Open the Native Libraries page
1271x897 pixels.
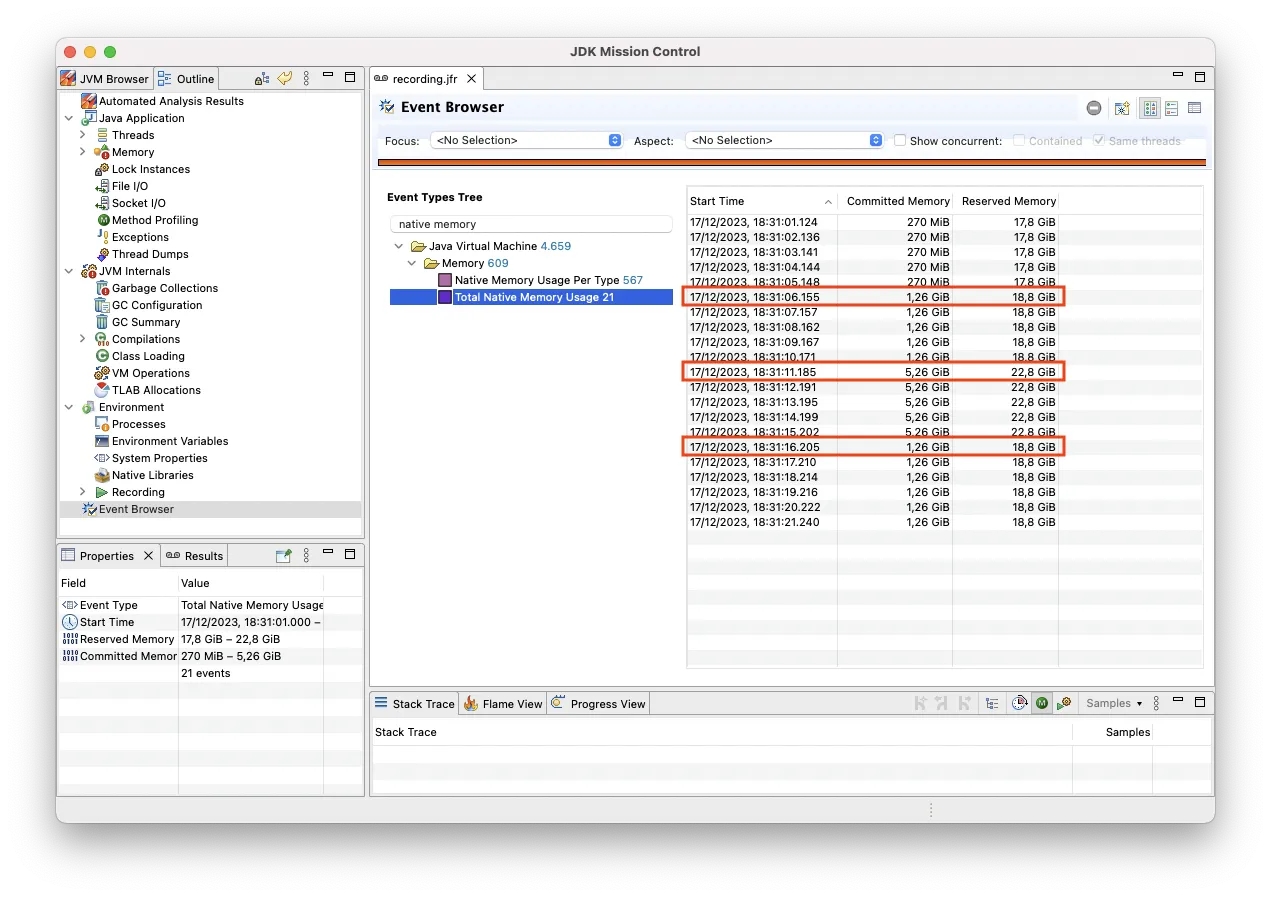point(152,475)
